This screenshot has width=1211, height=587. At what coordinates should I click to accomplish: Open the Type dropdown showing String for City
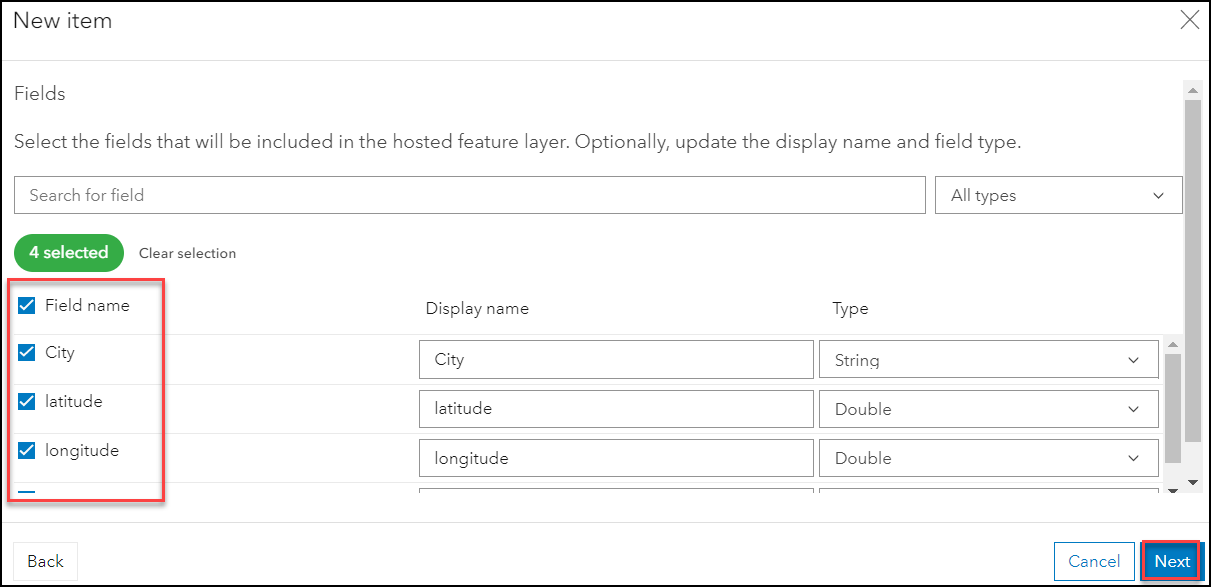pos(988,359)
